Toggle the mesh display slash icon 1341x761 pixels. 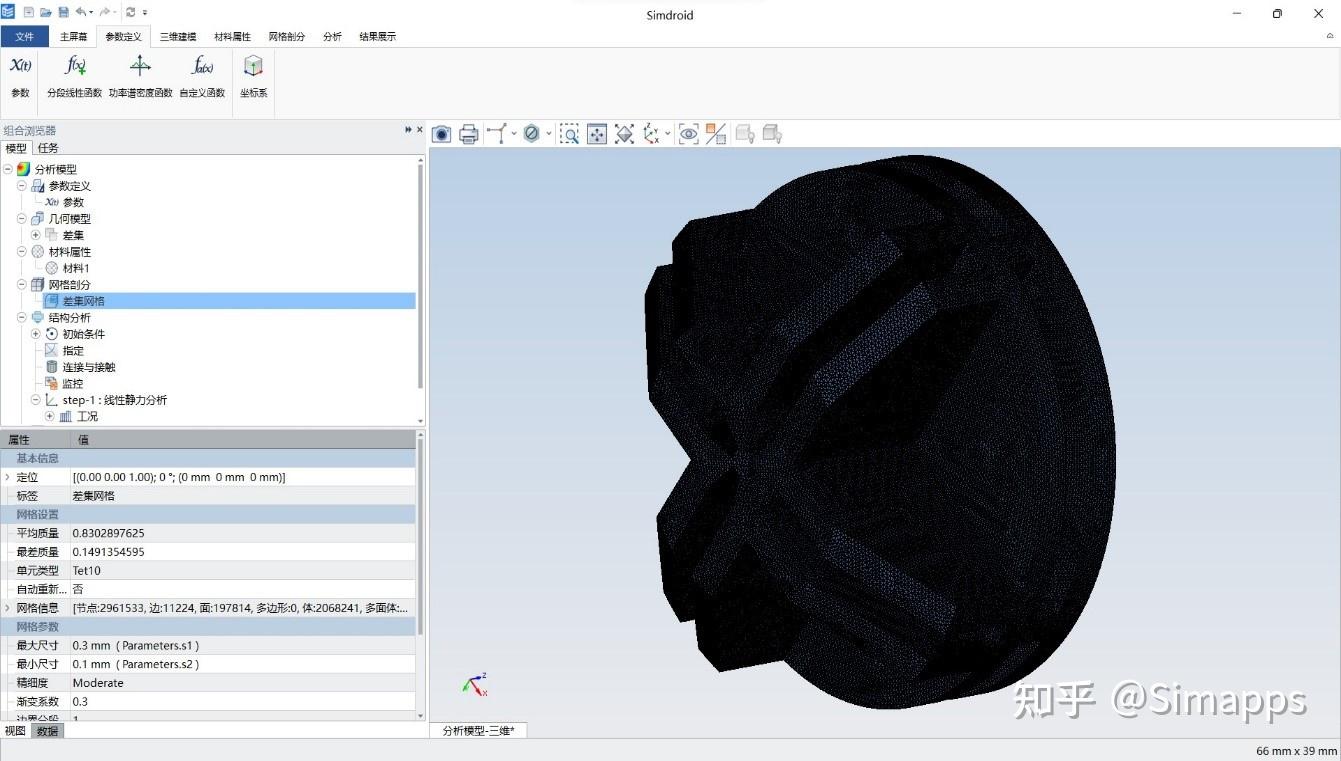click(716, 133)
